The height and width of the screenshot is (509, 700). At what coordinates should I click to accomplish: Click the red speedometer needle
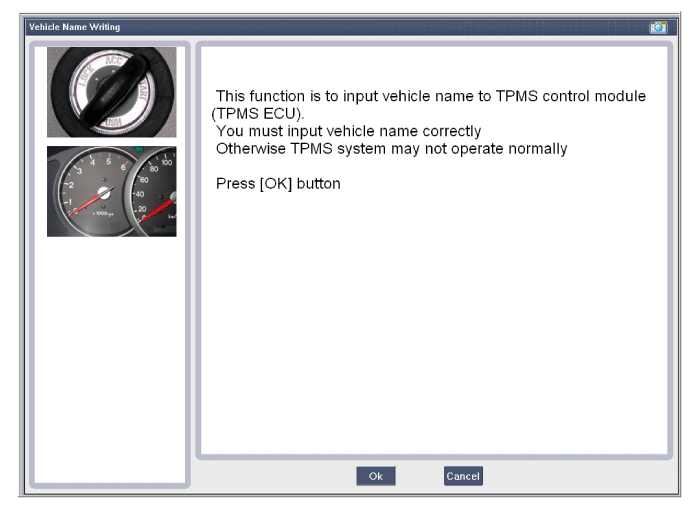[158, 207]
